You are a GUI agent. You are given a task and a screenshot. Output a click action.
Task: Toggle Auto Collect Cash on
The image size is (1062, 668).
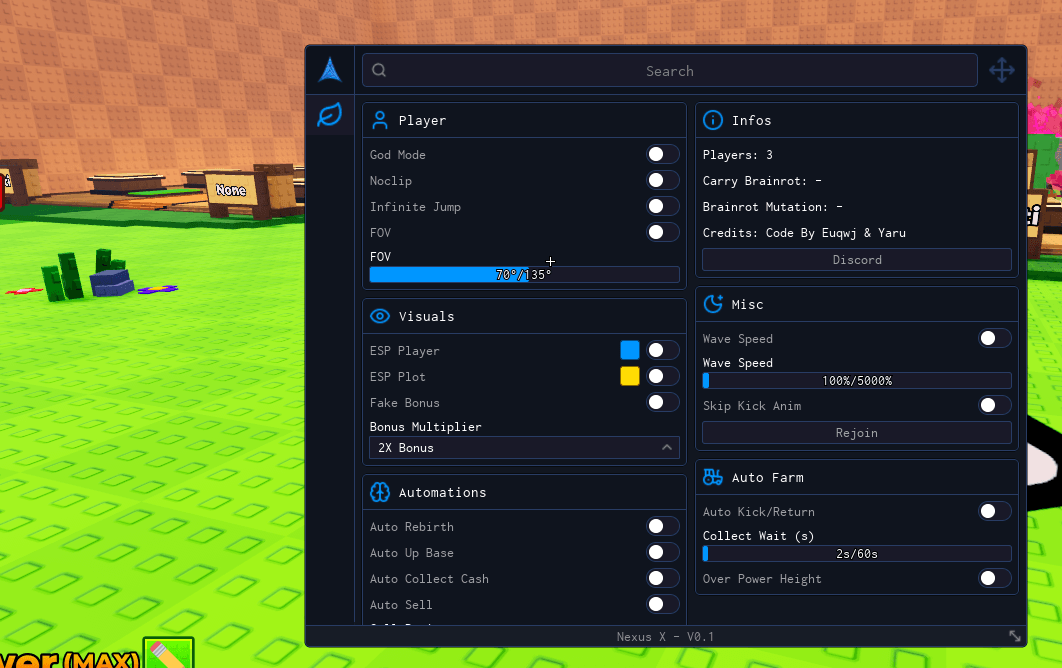pos(662,578)
